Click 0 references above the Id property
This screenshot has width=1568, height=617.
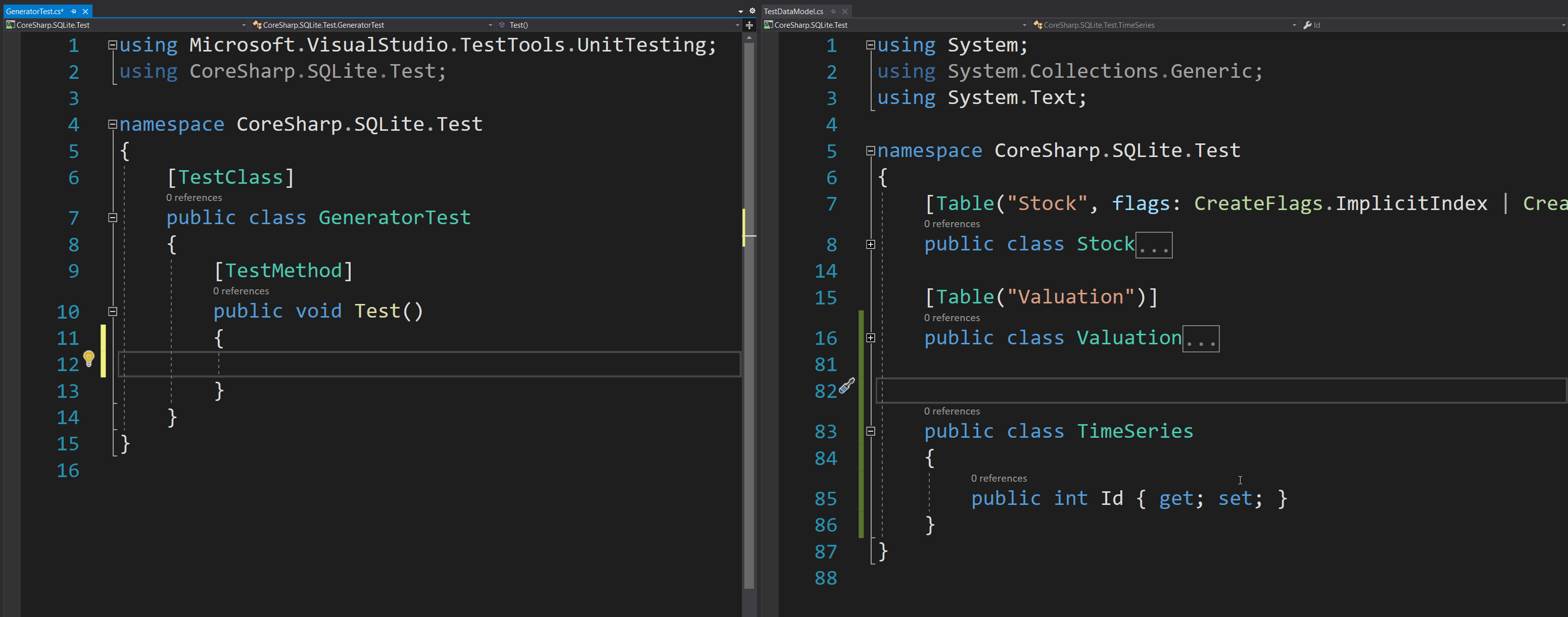999,478
